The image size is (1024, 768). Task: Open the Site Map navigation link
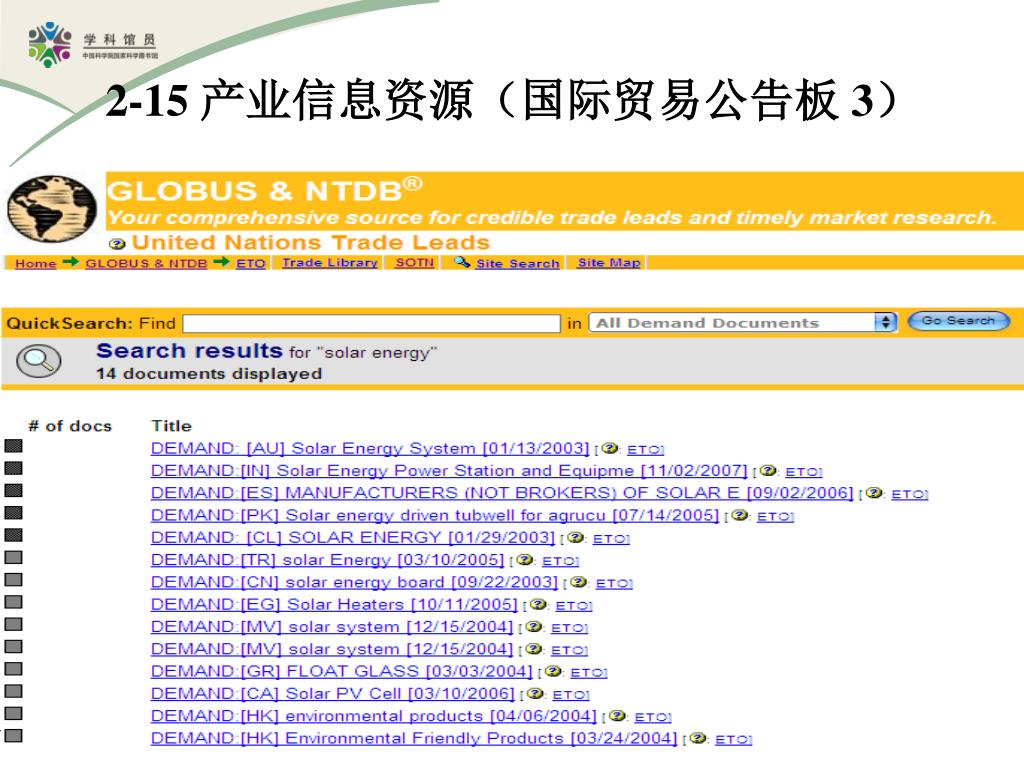[609, 263]
